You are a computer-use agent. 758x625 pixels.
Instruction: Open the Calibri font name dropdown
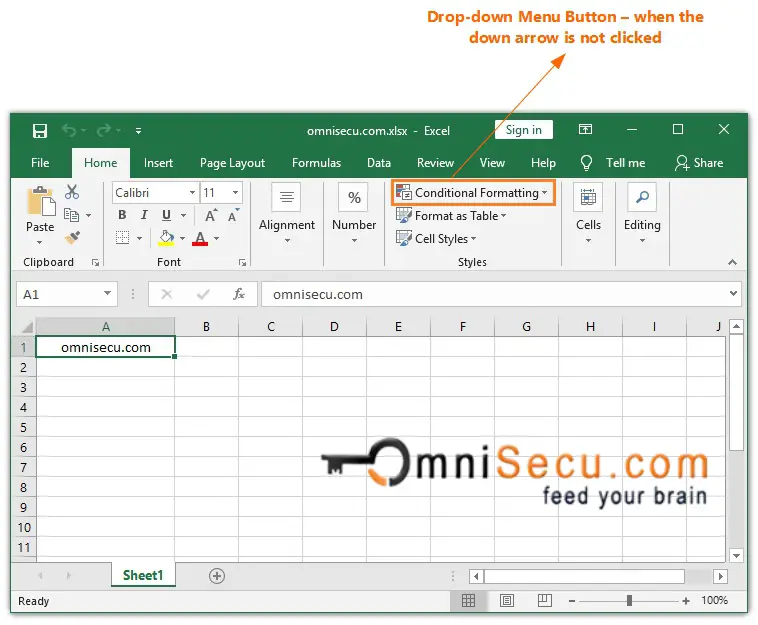tap(192, 193)
